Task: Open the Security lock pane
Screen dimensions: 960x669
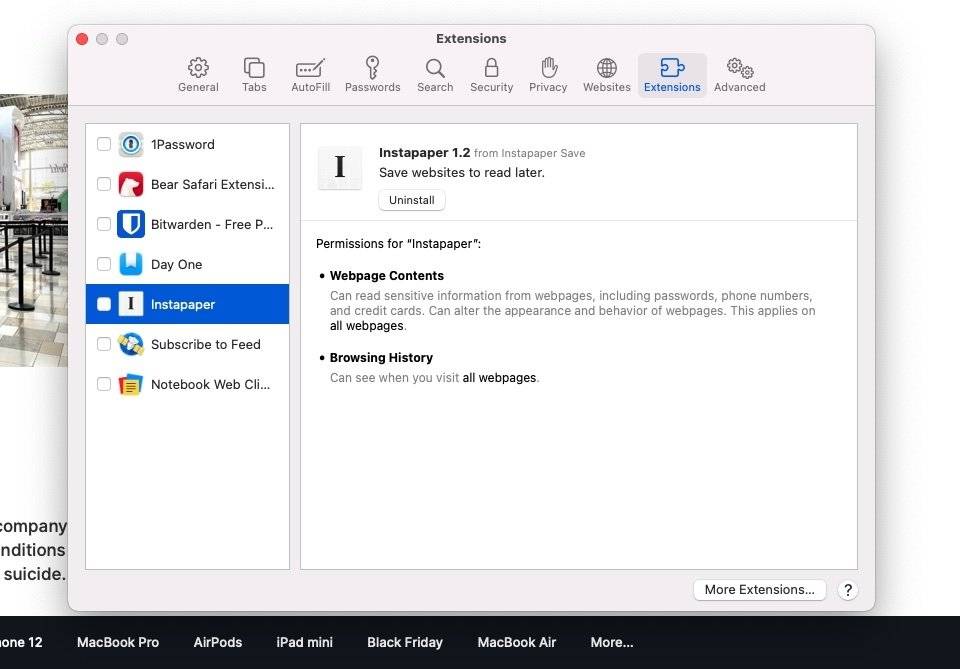Action: click(491, 75)
